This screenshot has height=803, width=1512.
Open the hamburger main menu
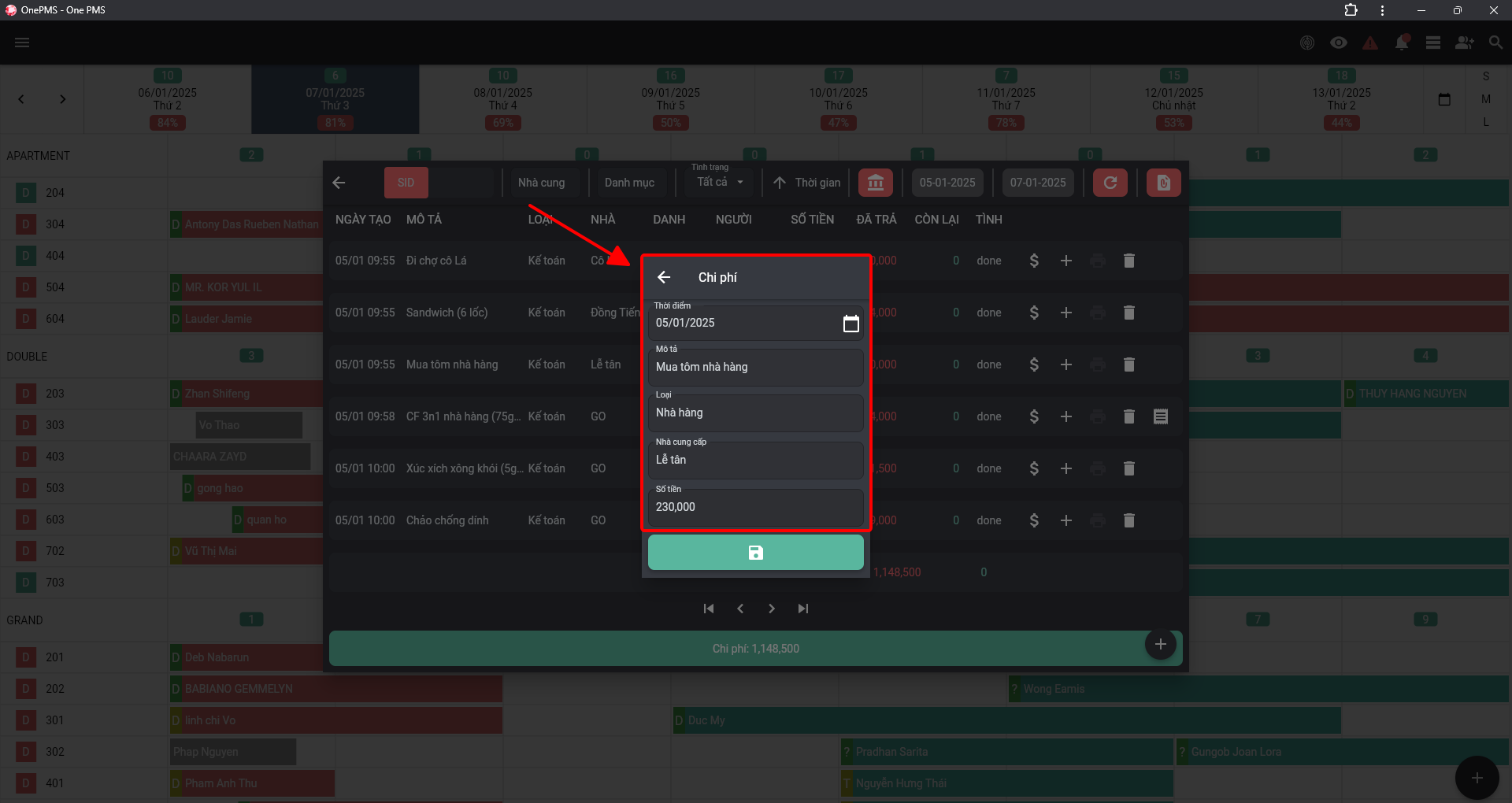[x=22, y=43]
